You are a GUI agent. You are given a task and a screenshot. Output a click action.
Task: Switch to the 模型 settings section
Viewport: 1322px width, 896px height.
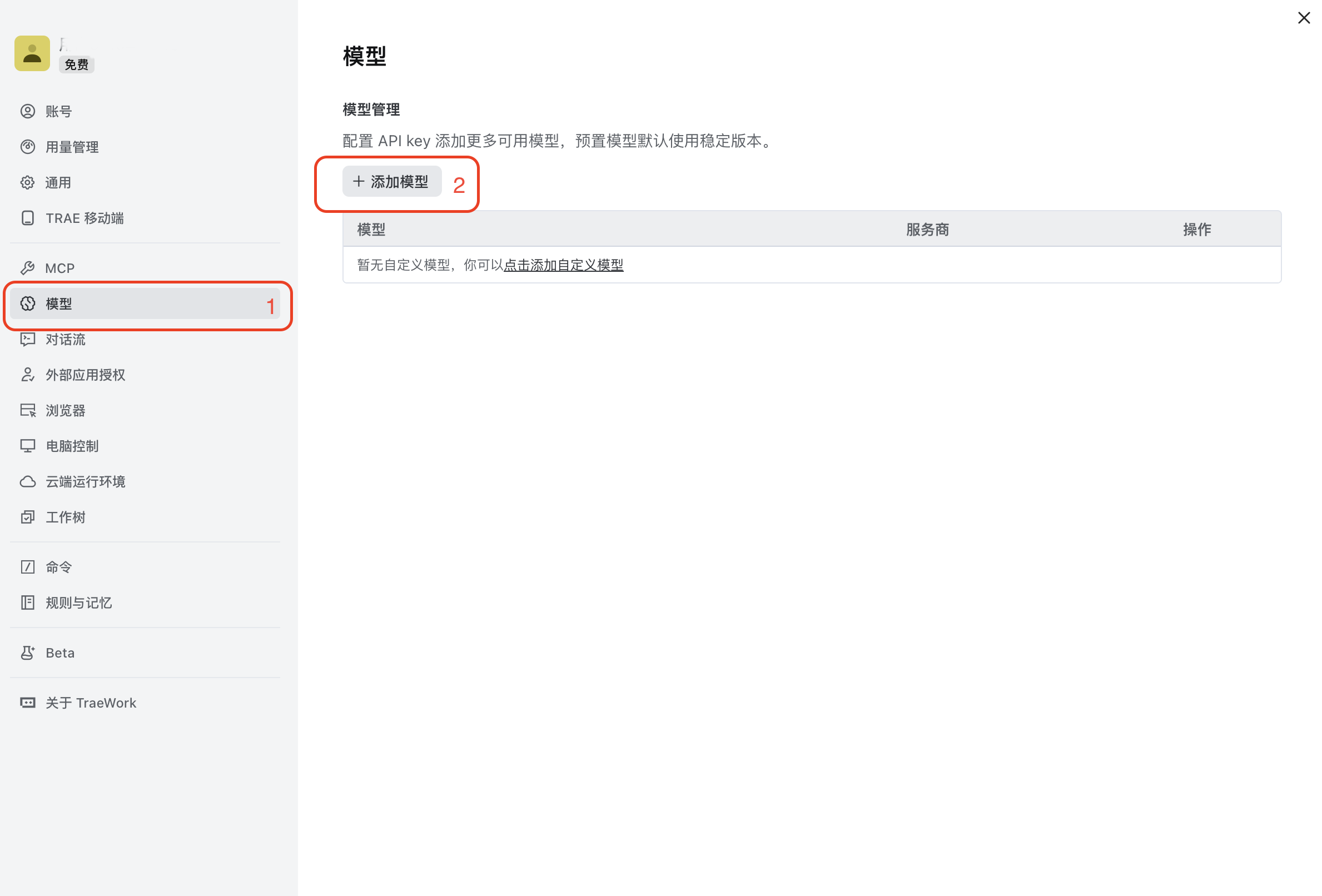tap(145, 303)
